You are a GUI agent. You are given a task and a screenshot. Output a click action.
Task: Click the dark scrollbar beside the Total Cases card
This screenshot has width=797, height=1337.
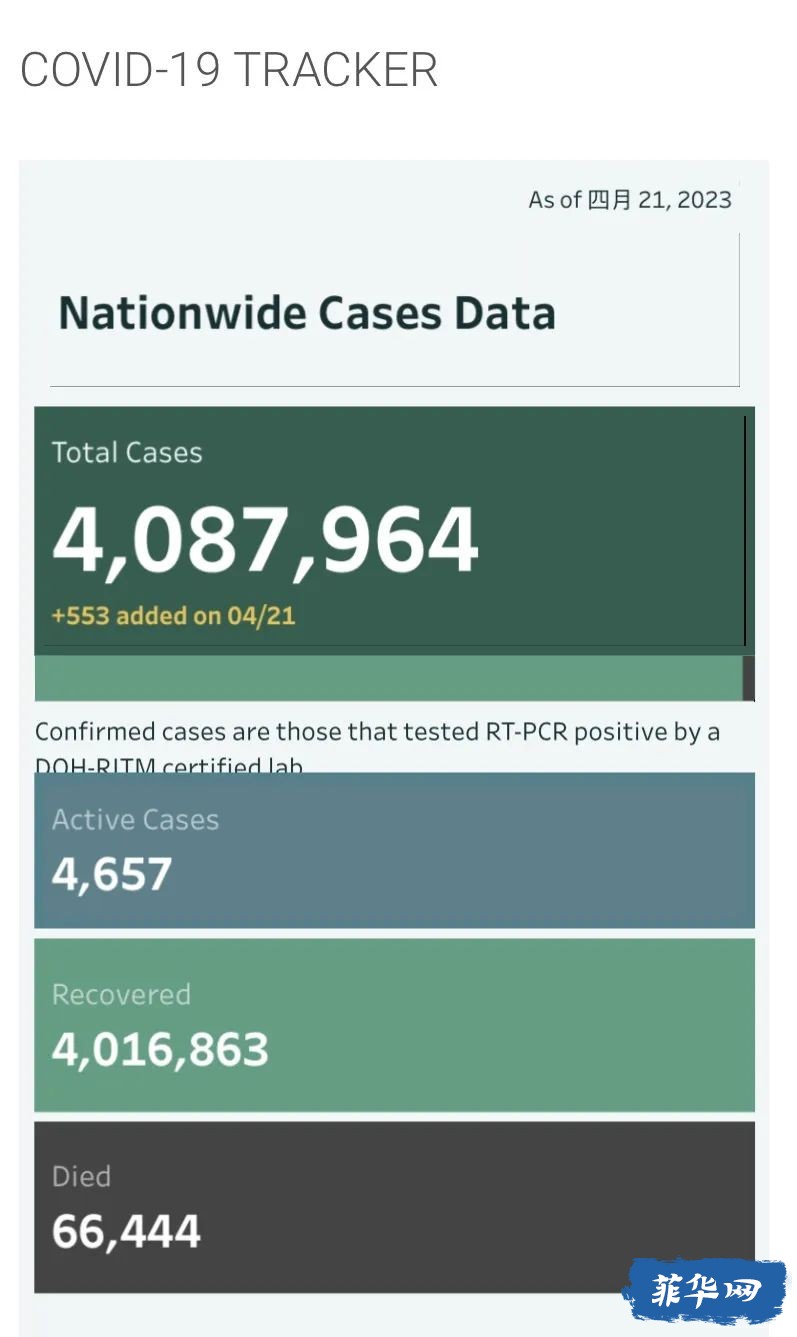click(x=748, y=678)
